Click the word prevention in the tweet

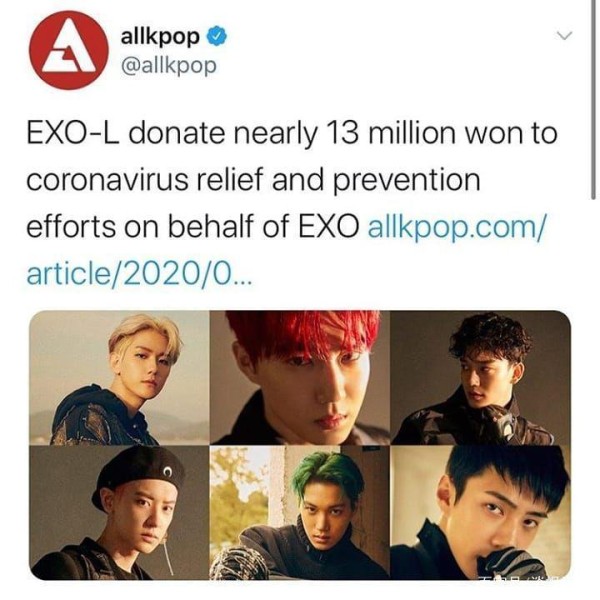click(406, 181)
